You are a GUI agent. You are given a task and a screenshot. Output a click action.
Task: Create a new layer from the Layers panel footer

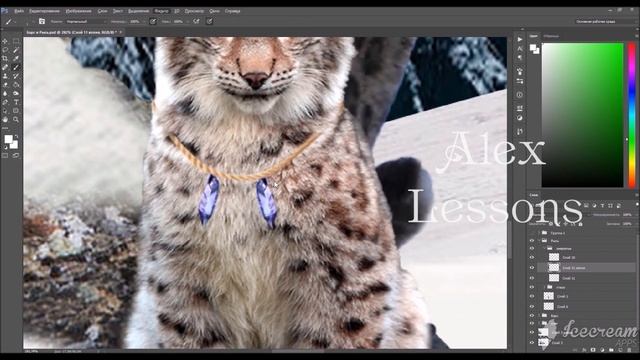pos(620,350)
